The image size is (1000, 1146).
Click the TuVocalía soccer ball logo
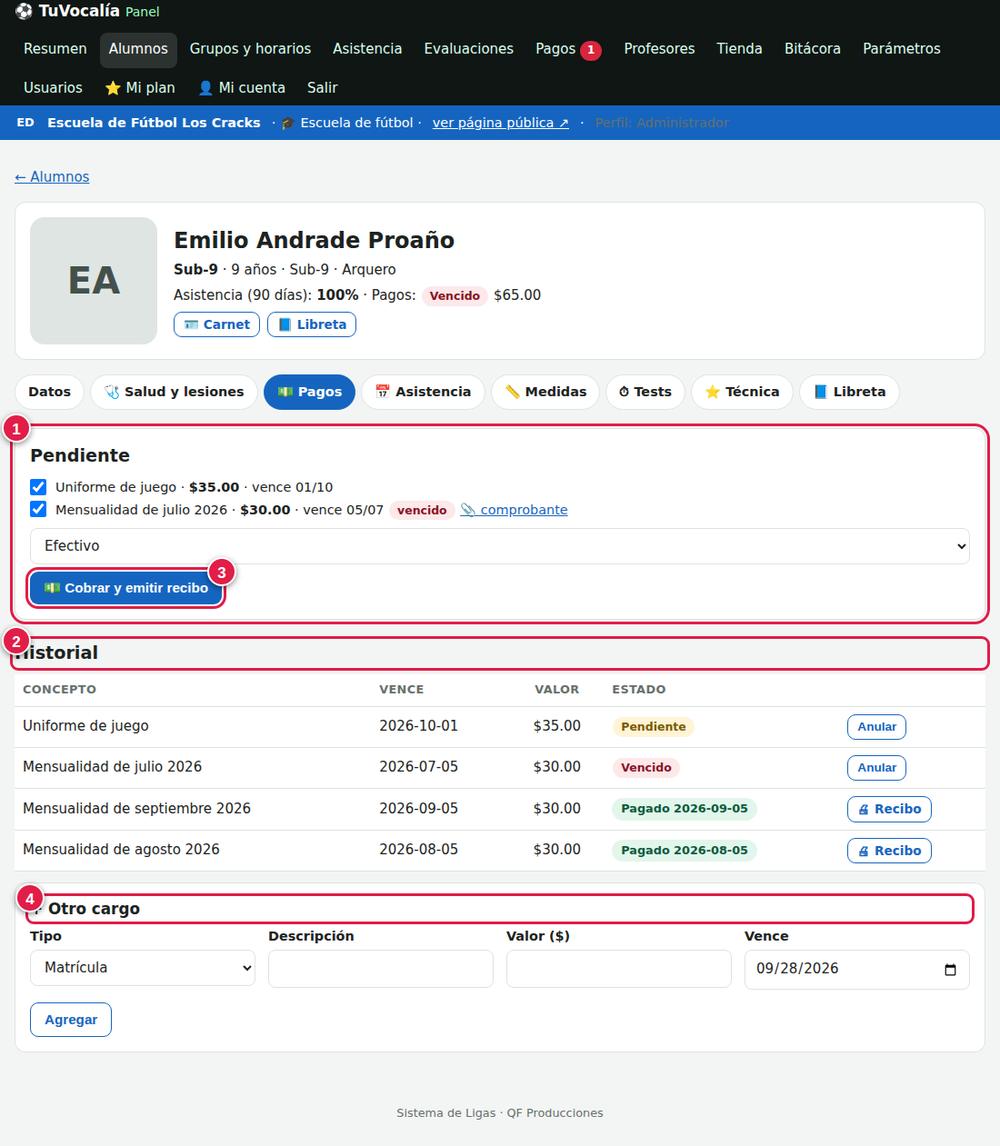23,11
